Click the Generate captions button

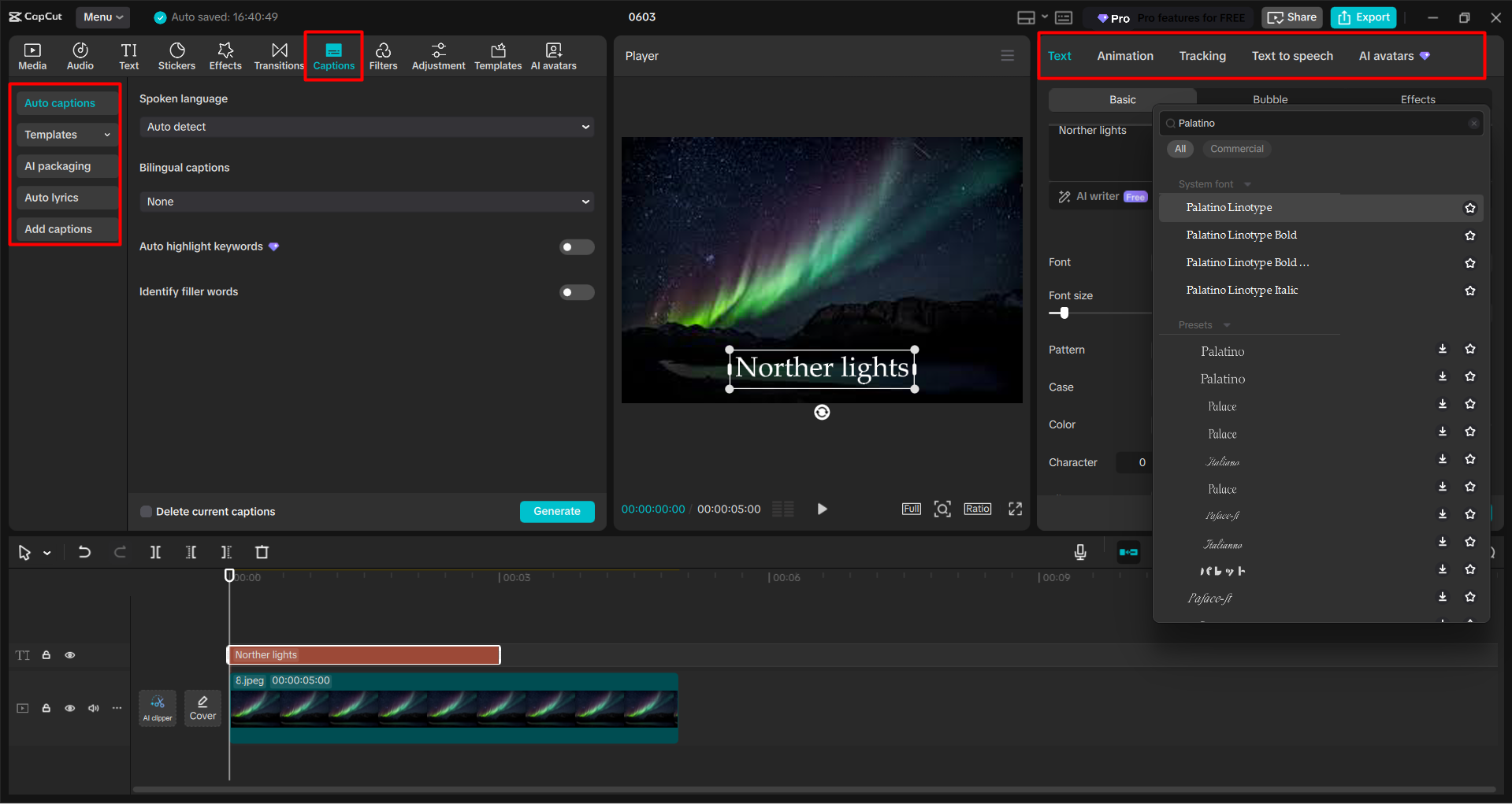click(557, 511)
